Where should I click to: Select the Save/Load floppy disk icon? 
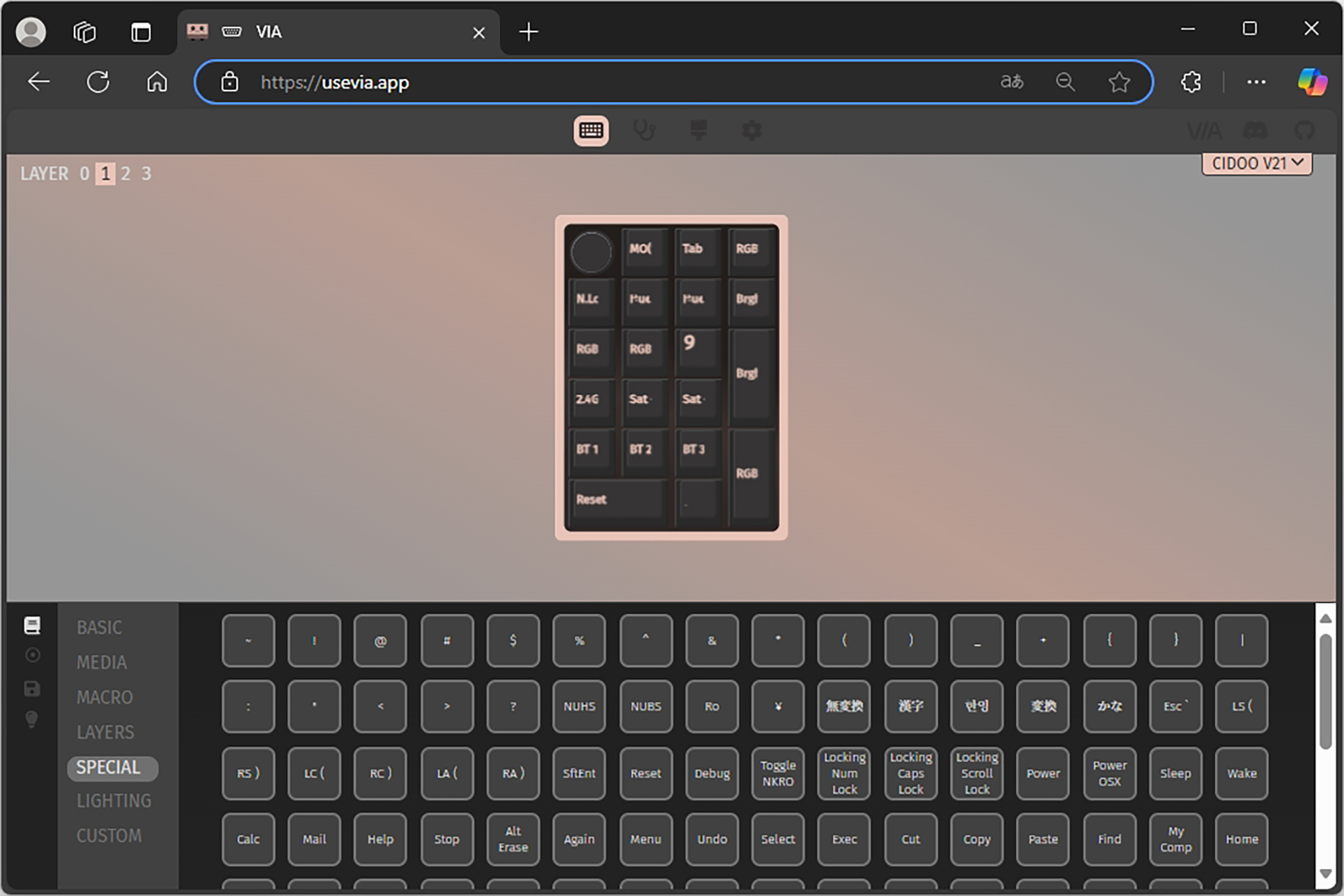(x=32, y=688)
